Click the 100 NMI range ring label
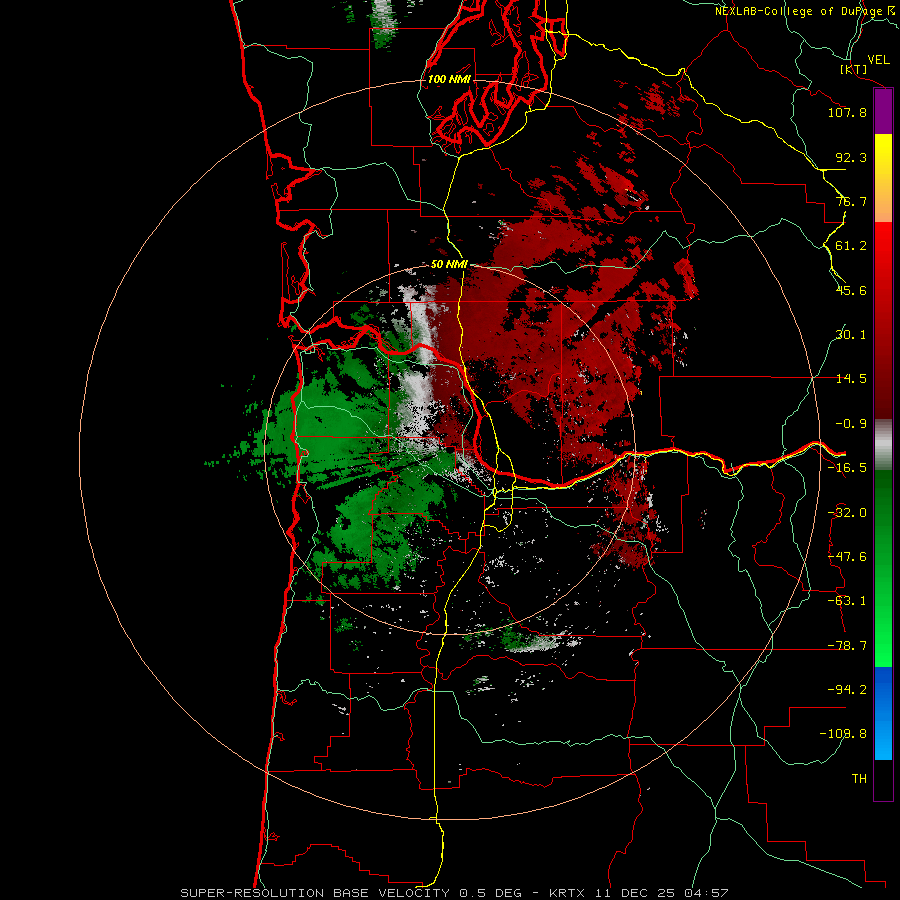 449,79
